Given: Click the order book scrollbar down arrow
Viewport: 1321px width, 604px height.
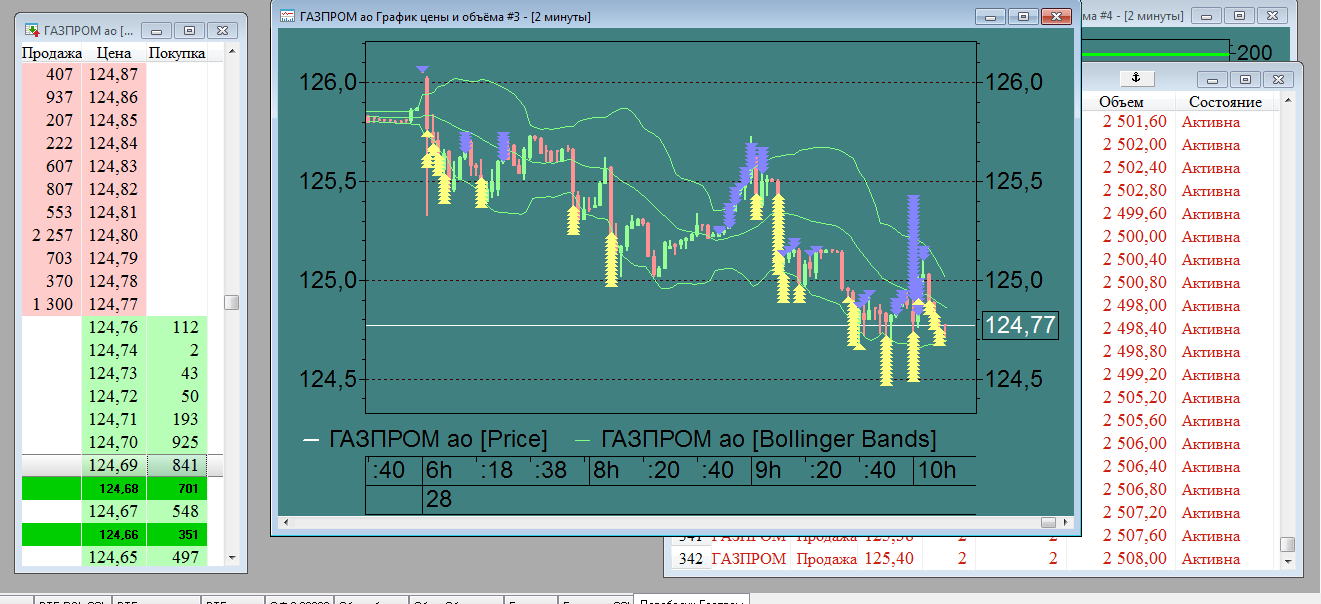Looking at the screenshot, I should click(x=232, y=558).
